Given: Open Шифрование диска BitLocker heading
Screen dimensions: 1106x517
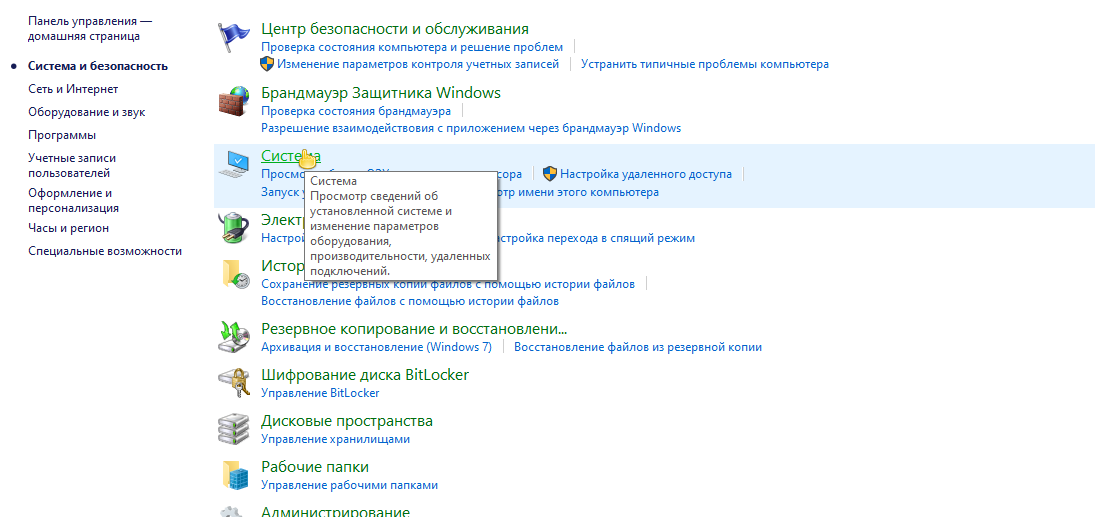Looking at the screenshot, I should pyautogui.click(x=365, y=375).
